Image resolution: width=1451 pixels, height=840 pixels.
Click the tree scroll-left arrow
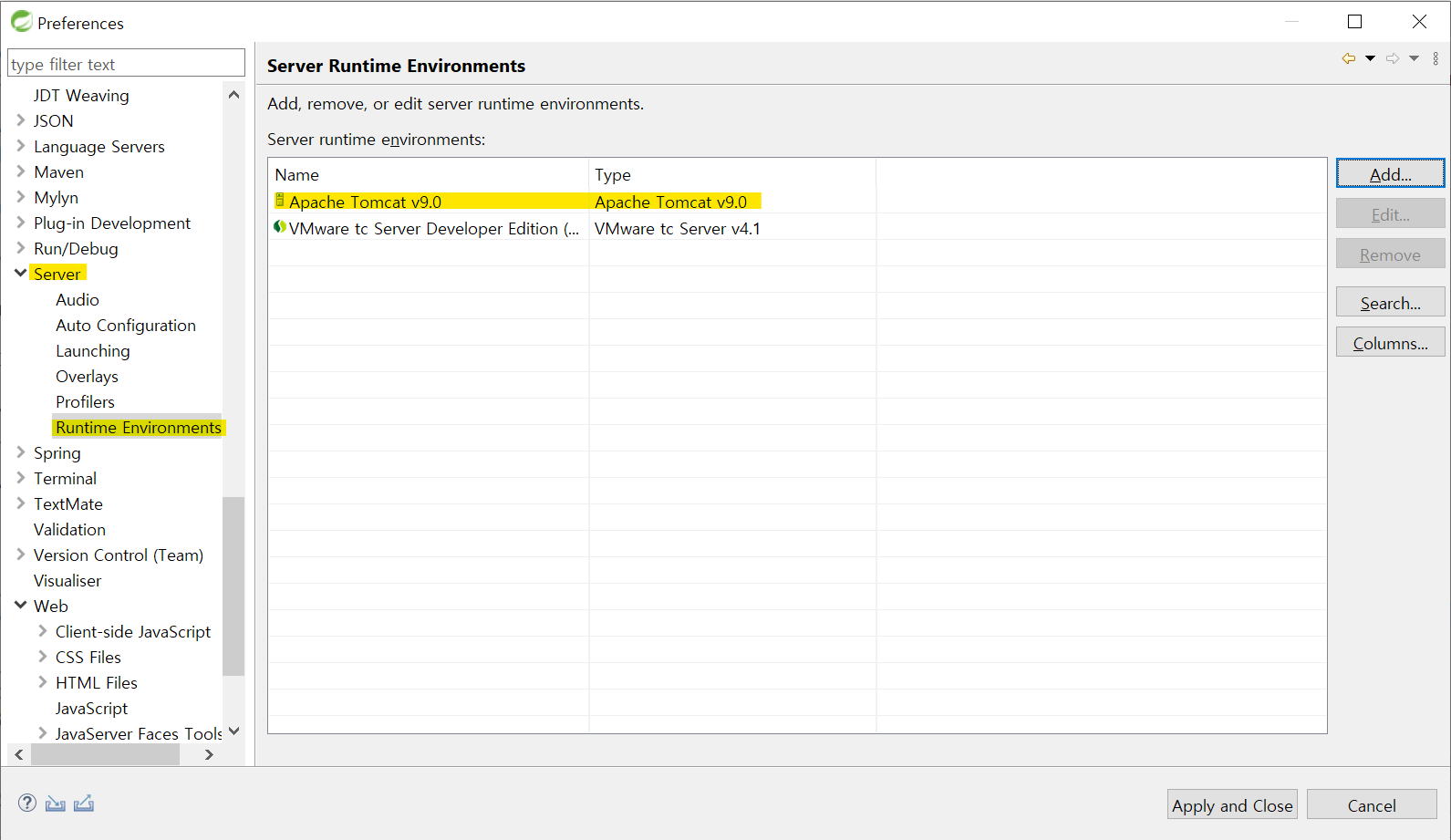click(19, 754)
